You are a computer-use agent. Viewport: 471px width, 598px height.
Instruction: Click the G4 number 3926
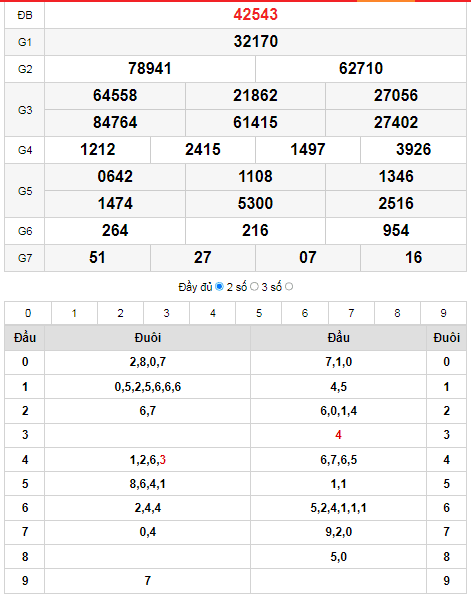pyautogui.click(x=413, y=150)
